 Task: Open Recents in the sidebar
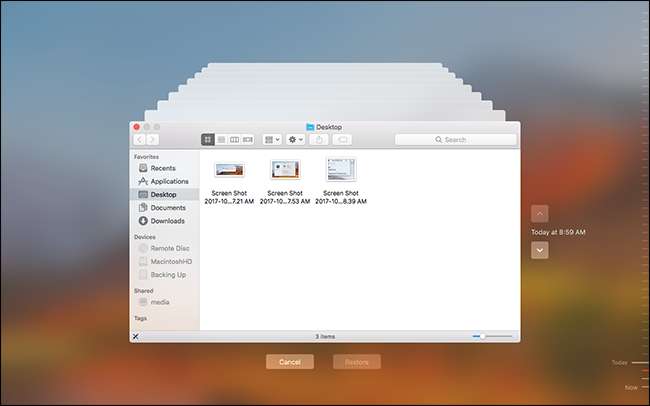(163, 168)
